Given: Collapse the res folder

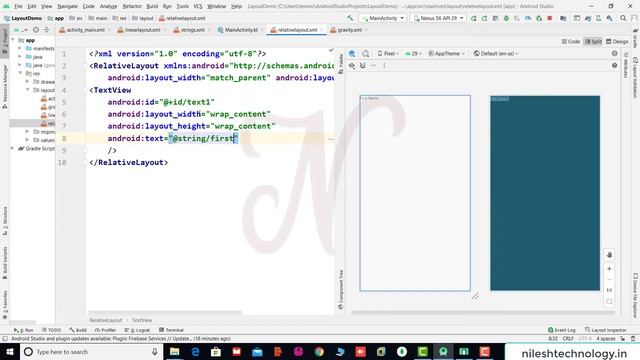Looking at the screenshot, I should click(20, 73).
